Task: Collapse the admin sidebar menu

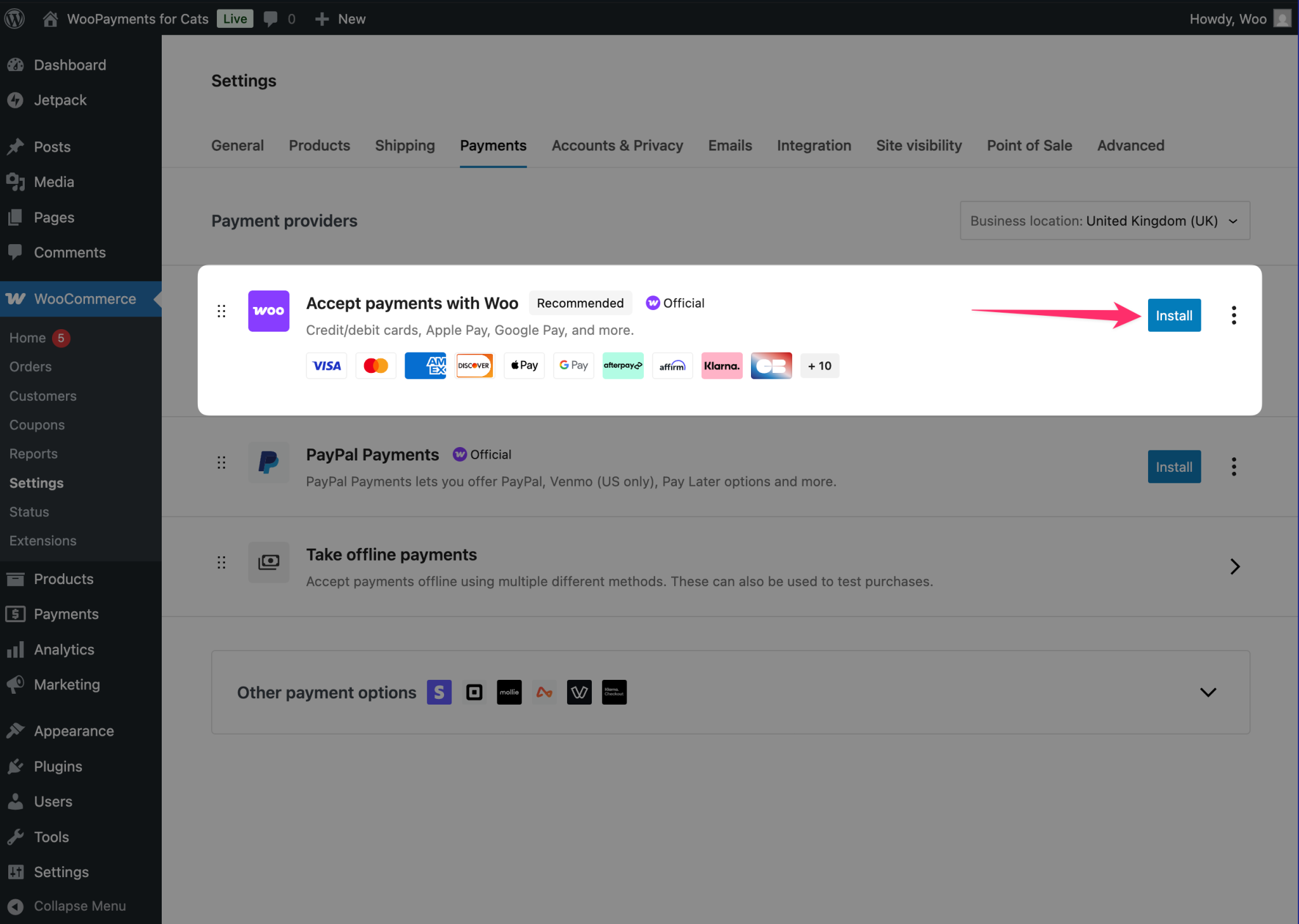Action: click(67, 906)
